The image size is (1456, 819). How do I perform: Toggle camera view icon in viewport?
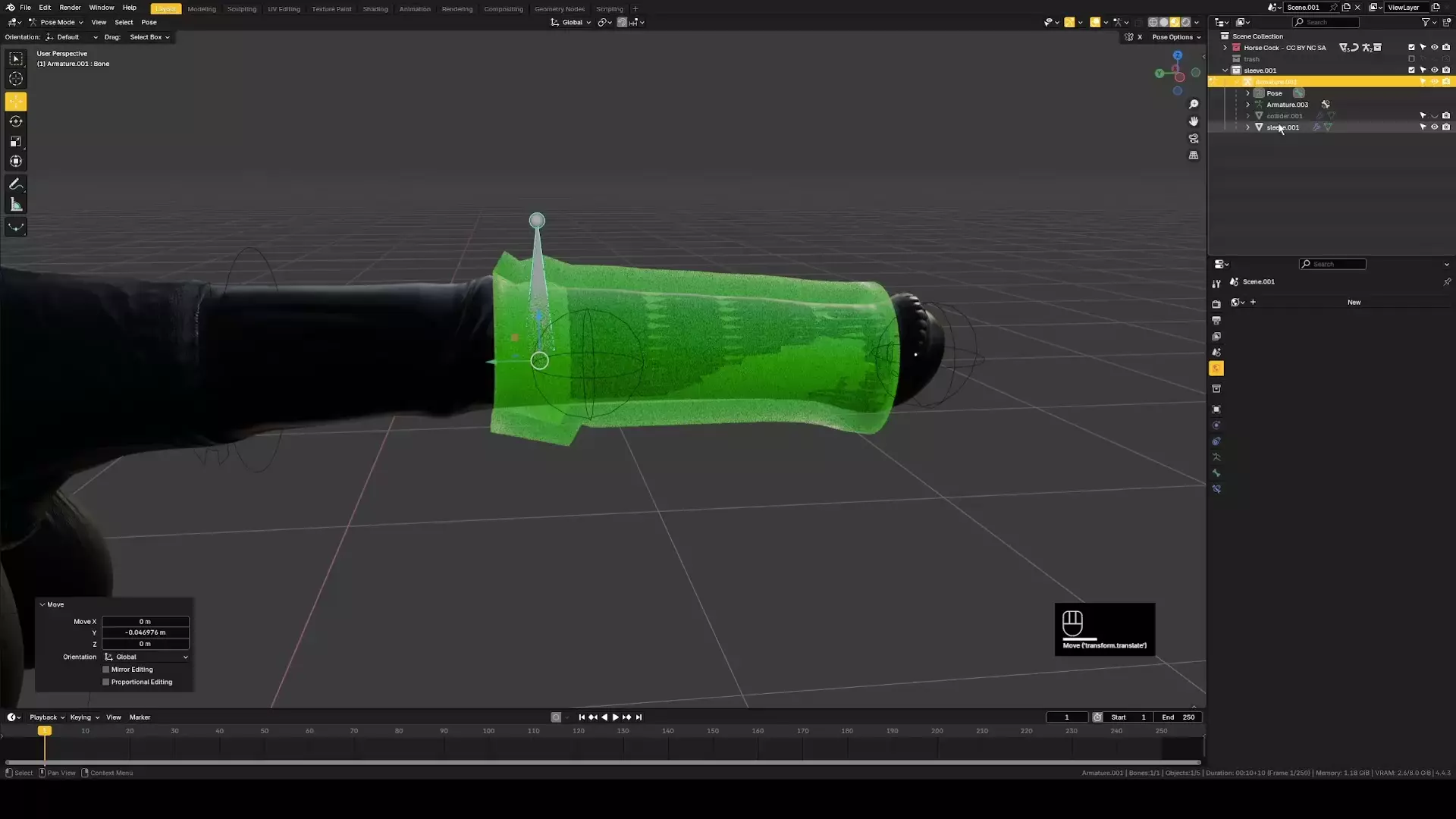click(x=1194, y=139)
